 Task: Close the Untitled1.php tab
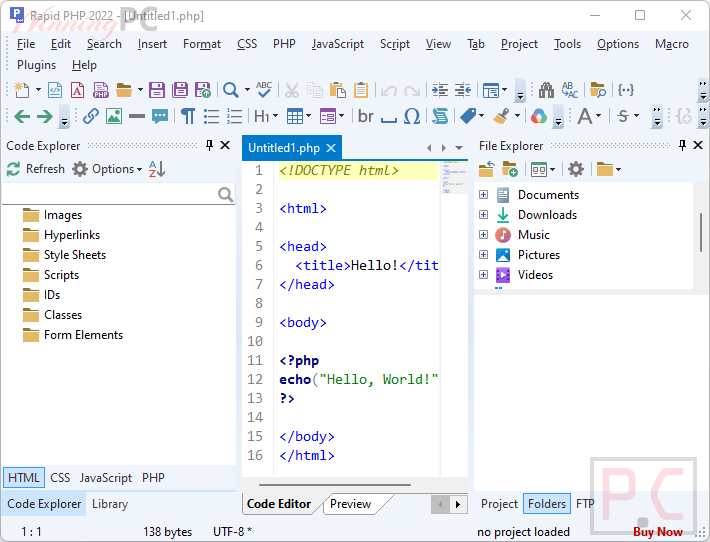(331, 148)
